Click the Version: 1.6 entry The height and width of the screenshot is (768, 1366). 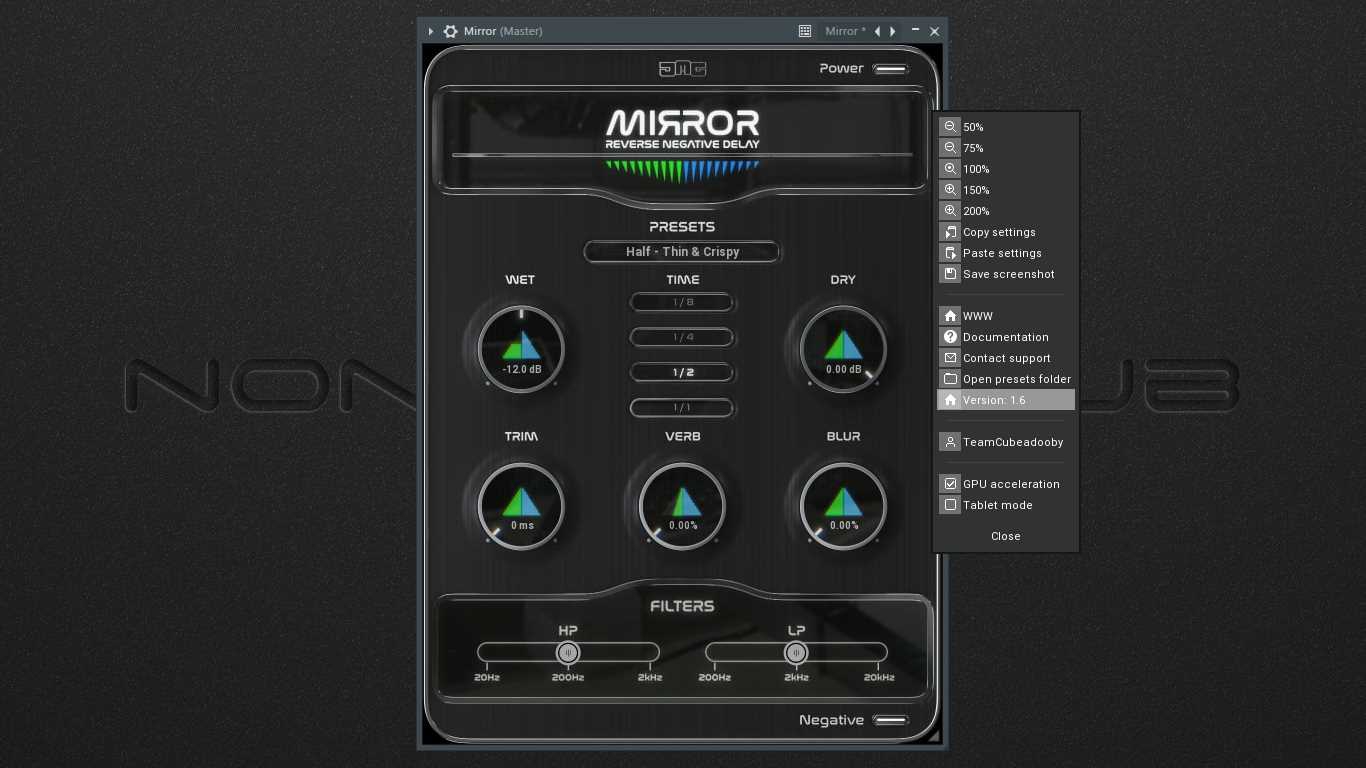click(1006, 400)
